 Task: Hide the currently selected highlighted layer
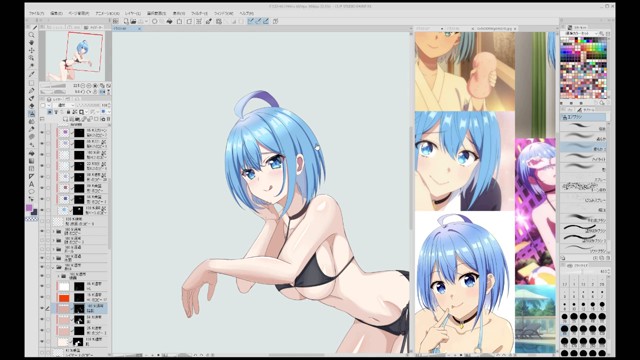coord(42,309)
